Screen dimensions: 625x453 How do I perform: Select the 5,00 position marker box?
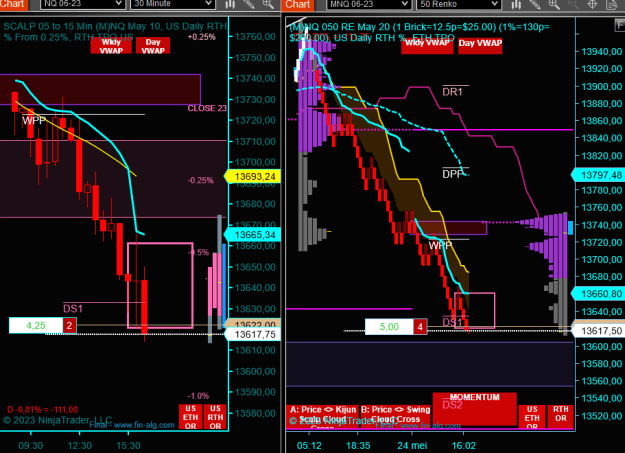pos(389,327)
